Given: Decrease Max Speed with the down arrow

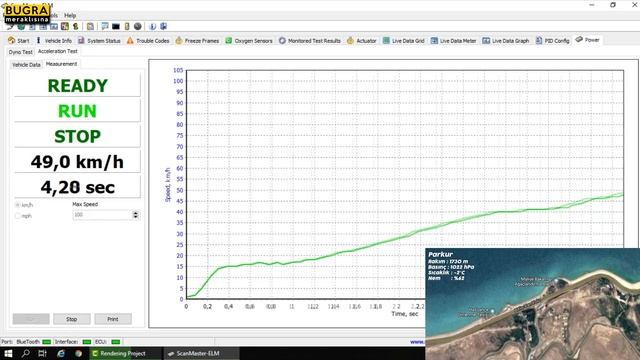Looking at the screenshot, I should click(136, 217).
